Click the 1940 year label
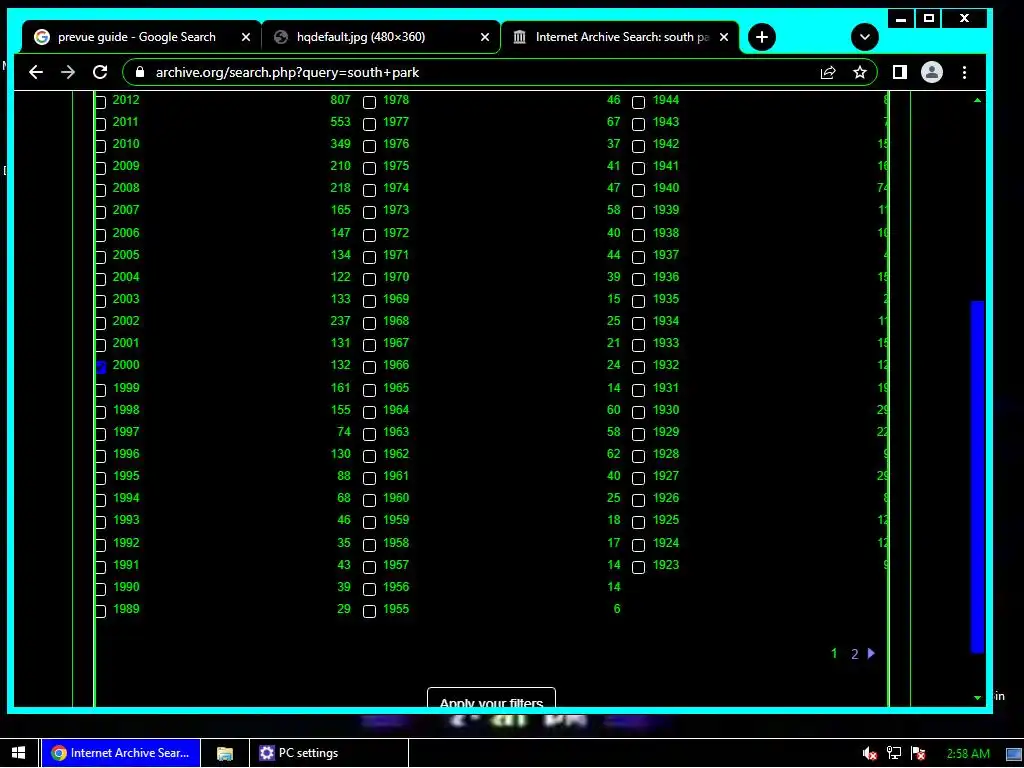 tap(666, 187)
